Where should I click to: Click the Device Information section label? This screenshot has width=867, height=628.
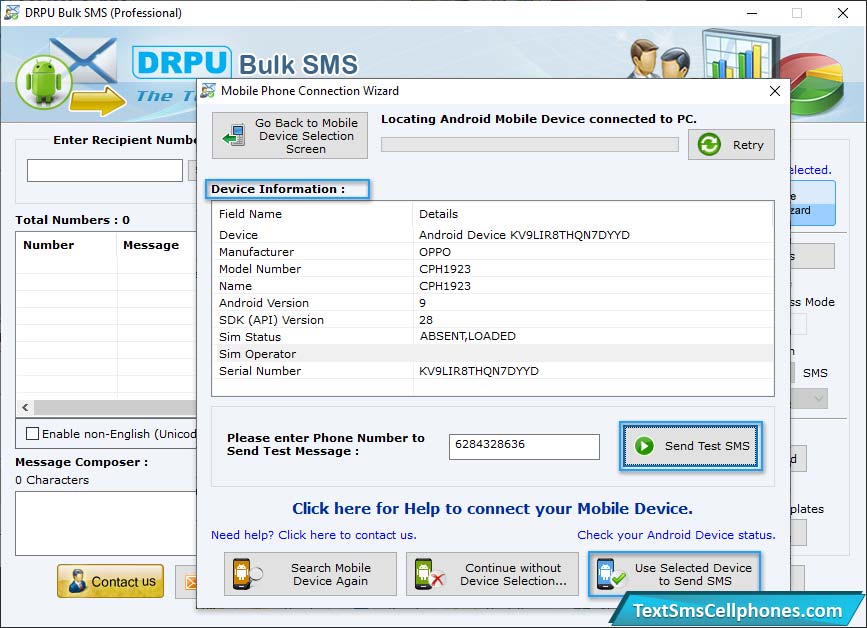[278, 189]
